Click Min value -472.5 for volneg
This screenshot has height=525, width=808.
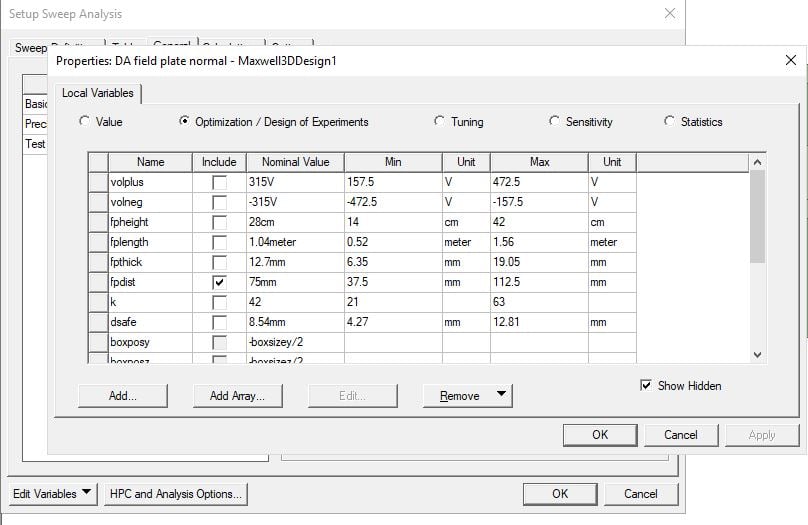pos(393,202)
